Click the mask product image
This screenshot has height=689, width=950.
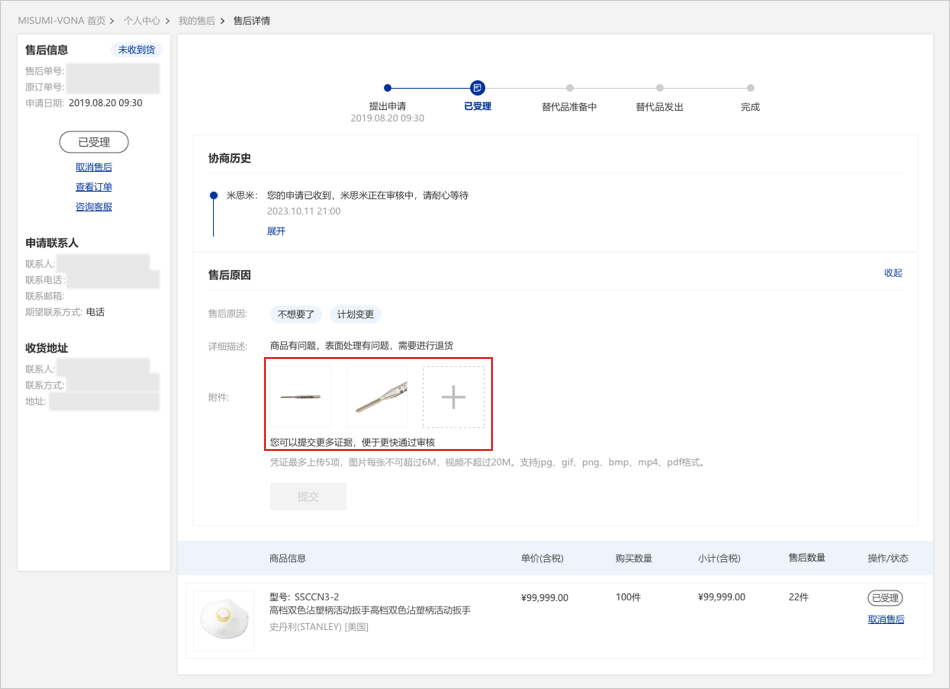[224, 620]
